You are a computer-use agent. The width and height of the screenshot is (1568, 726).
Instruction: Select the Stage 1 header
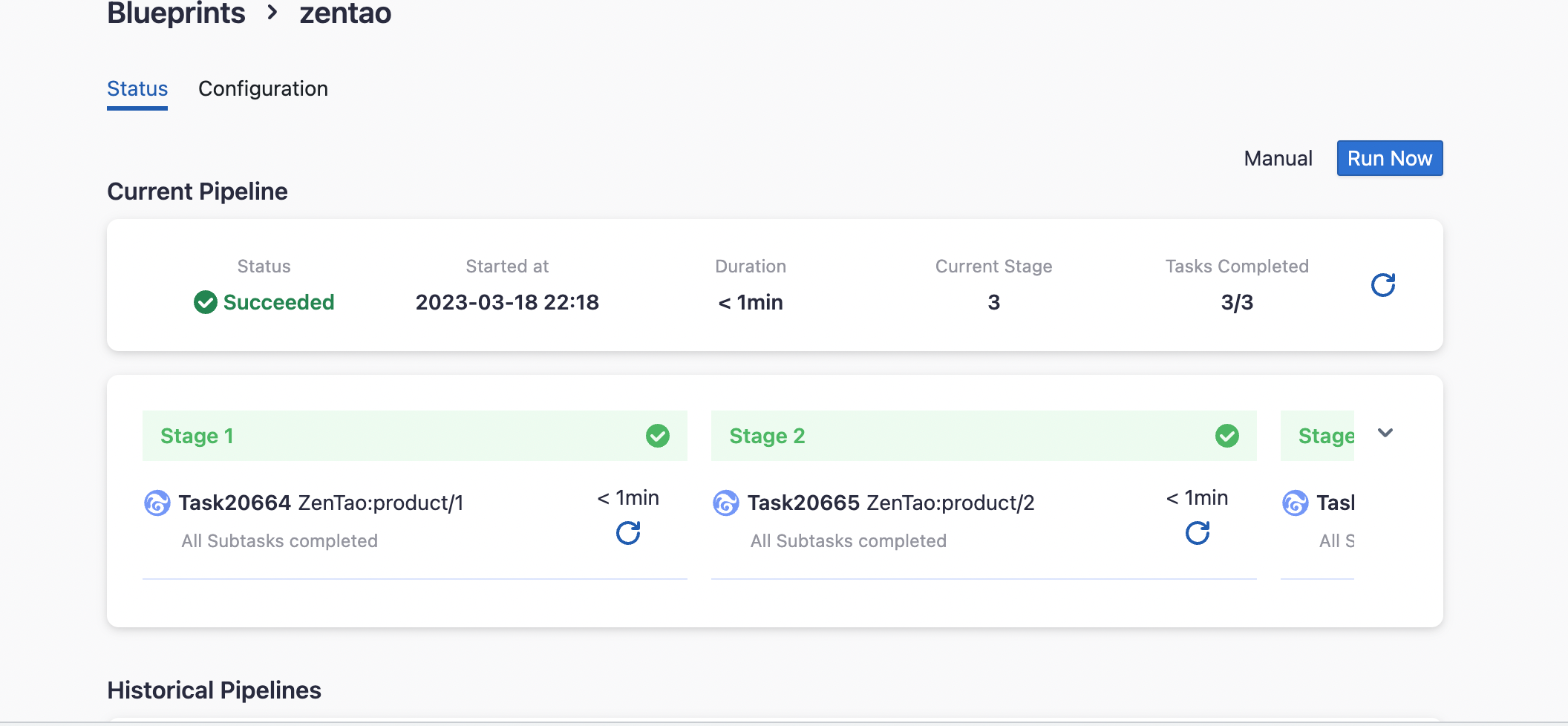[414, 436]
